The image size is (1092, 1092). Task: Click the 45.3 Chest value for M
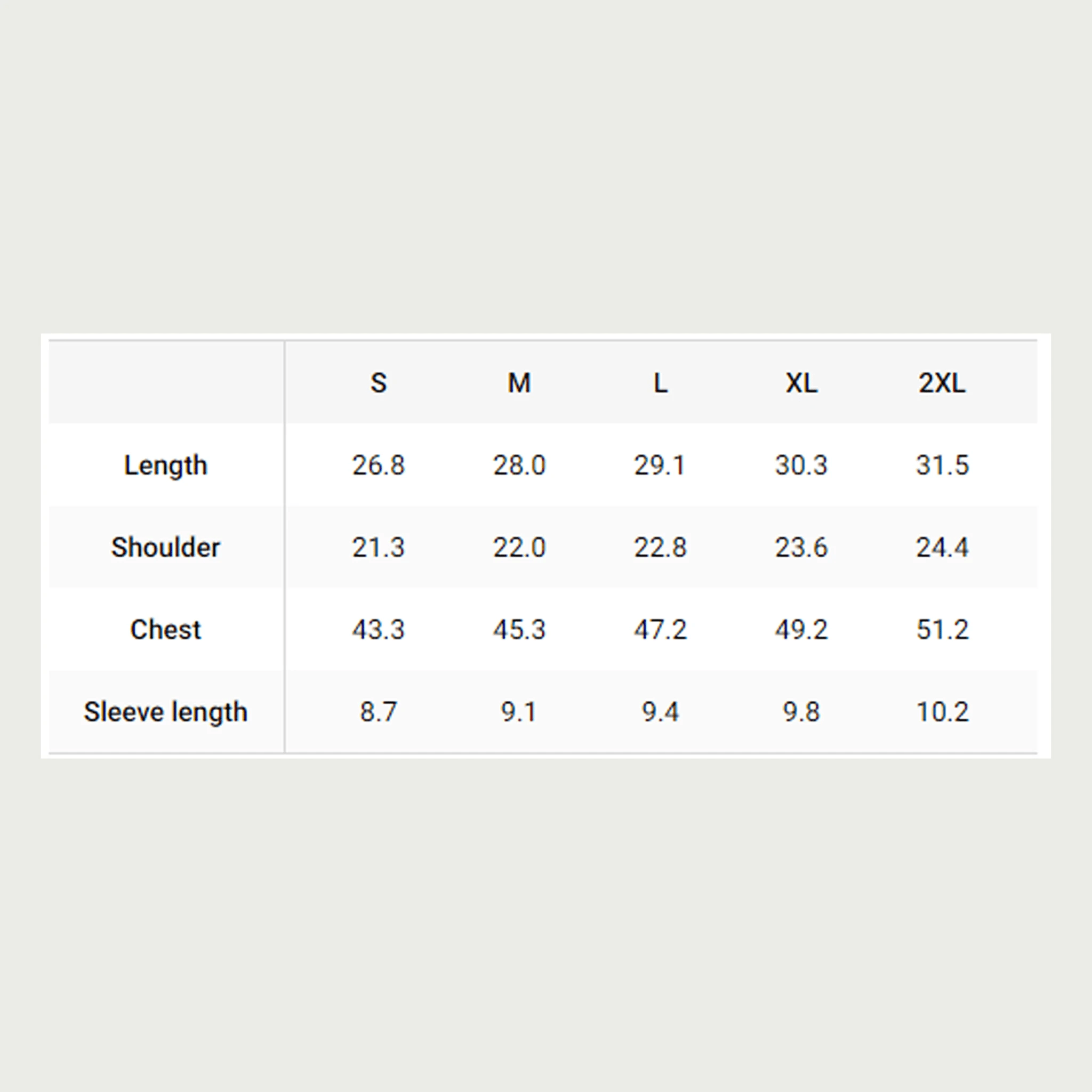[519, 630]
